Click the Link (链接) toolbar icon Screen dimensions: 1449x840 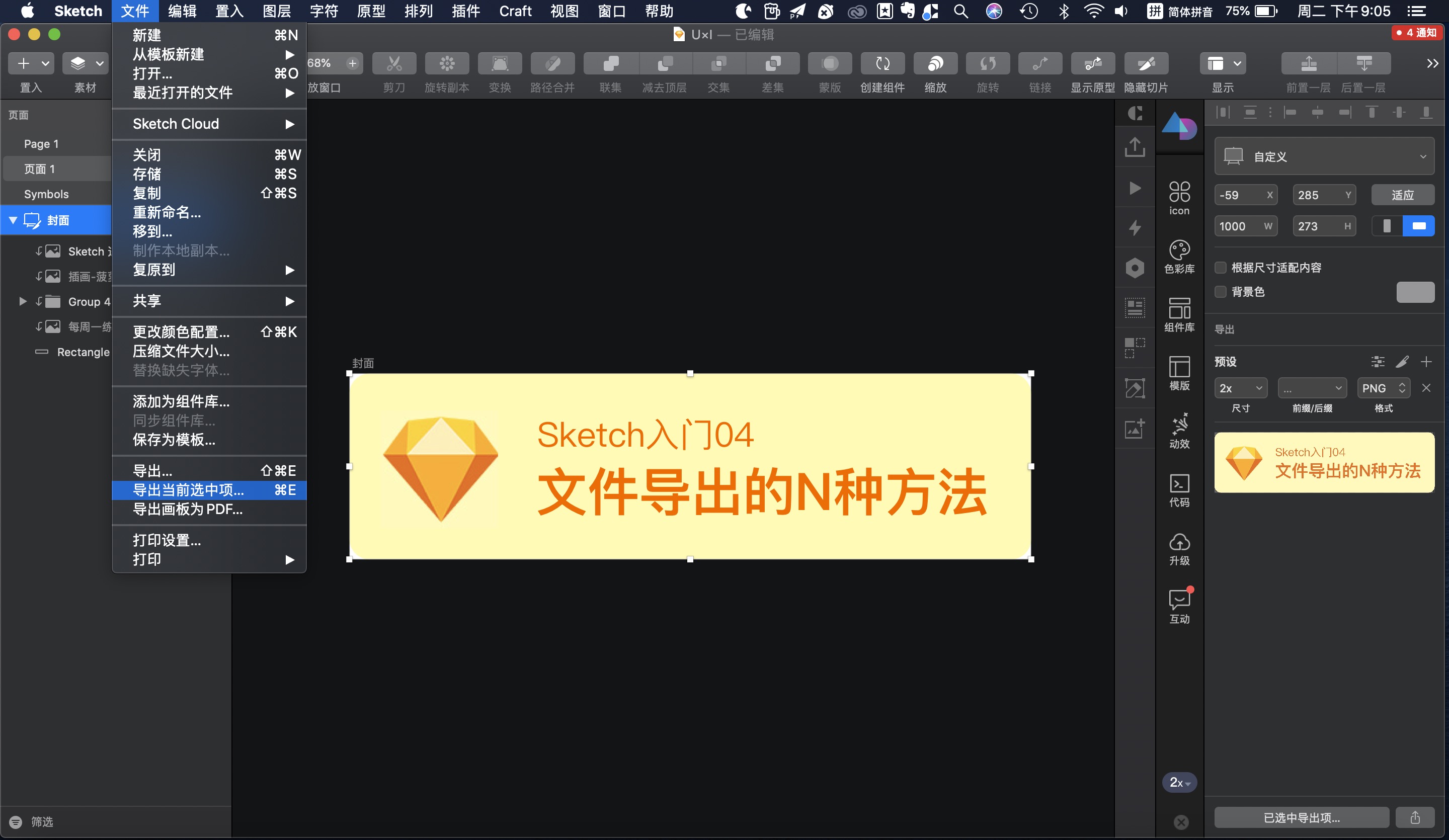pos(1040,64)
